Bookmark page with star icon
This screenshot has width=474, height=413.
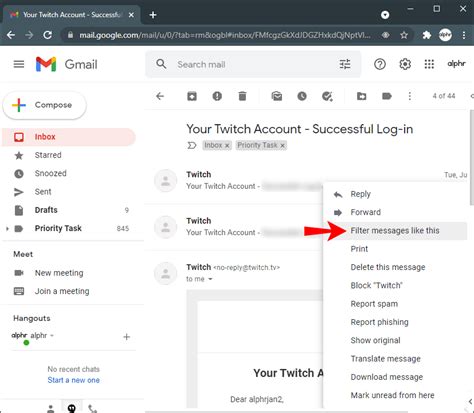click(404, 35)
